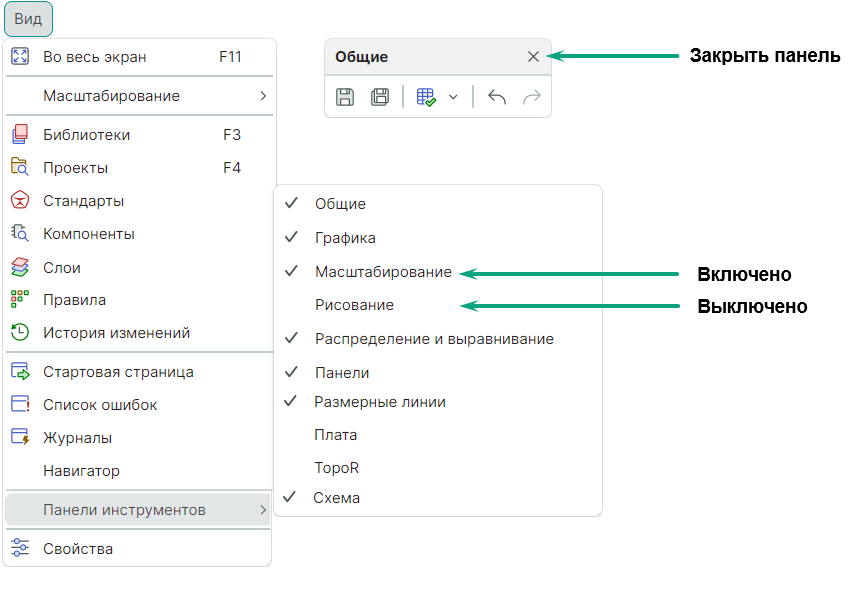The width and height of the screenshot is (849, 595).
Task: Open История изменений panel
Action: pyautogui.click(x=116, y=333)
